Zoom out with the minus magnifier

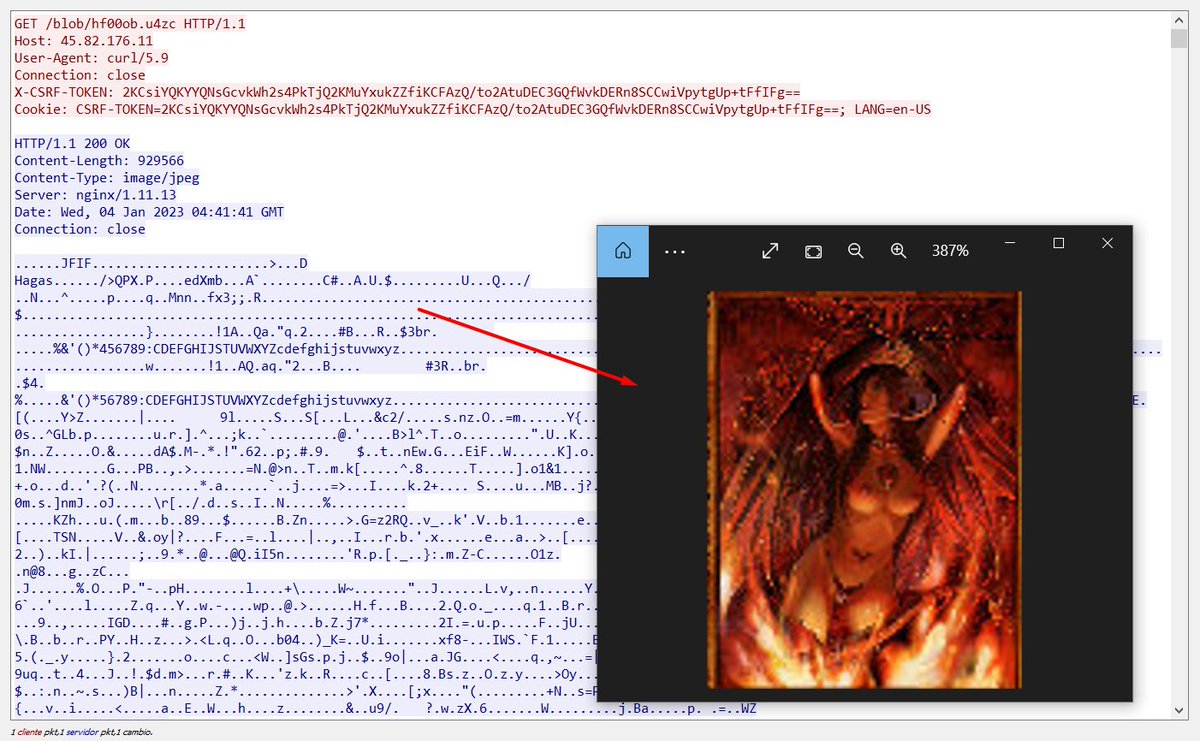click(x=856, y=251)
